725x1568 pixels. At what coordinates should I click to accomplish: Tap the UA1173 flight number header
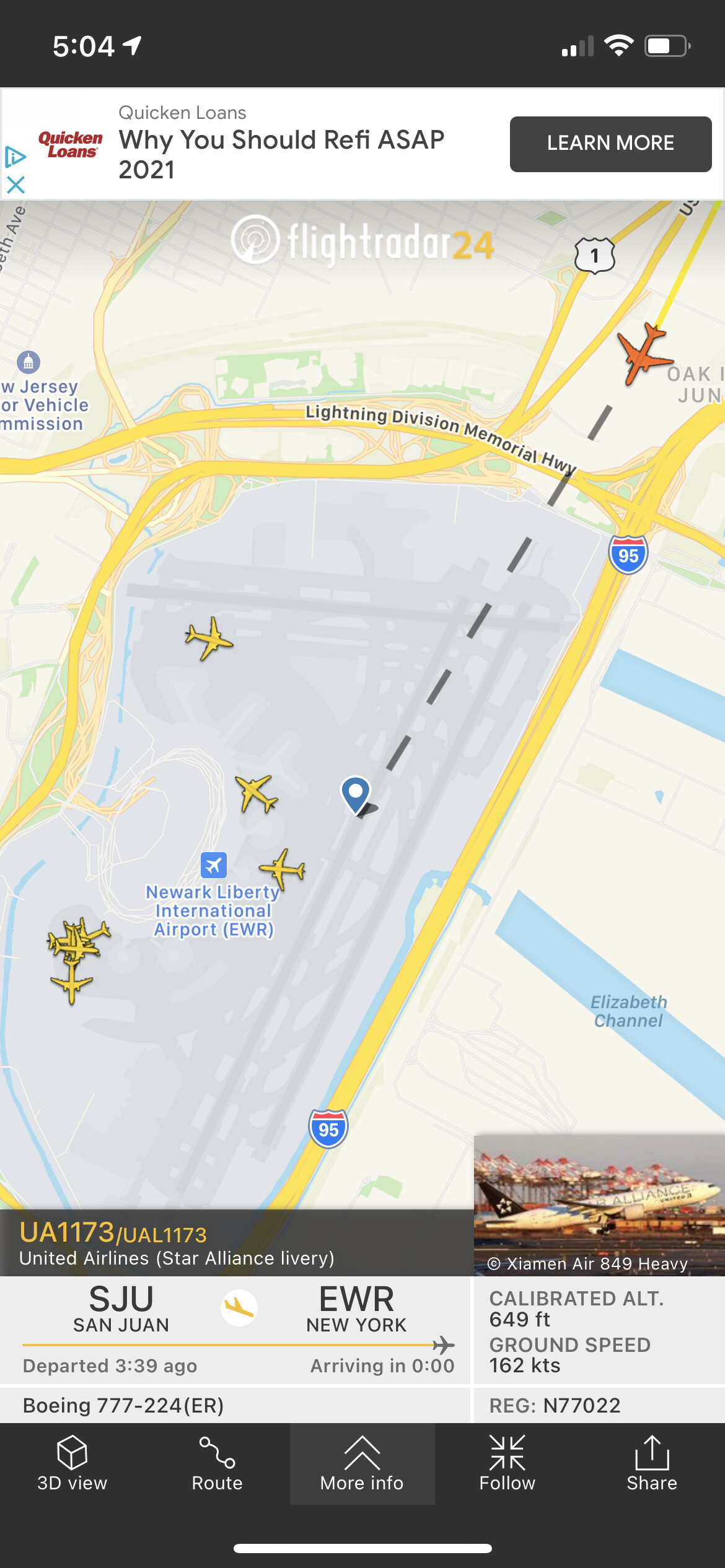coord(113,1232)
